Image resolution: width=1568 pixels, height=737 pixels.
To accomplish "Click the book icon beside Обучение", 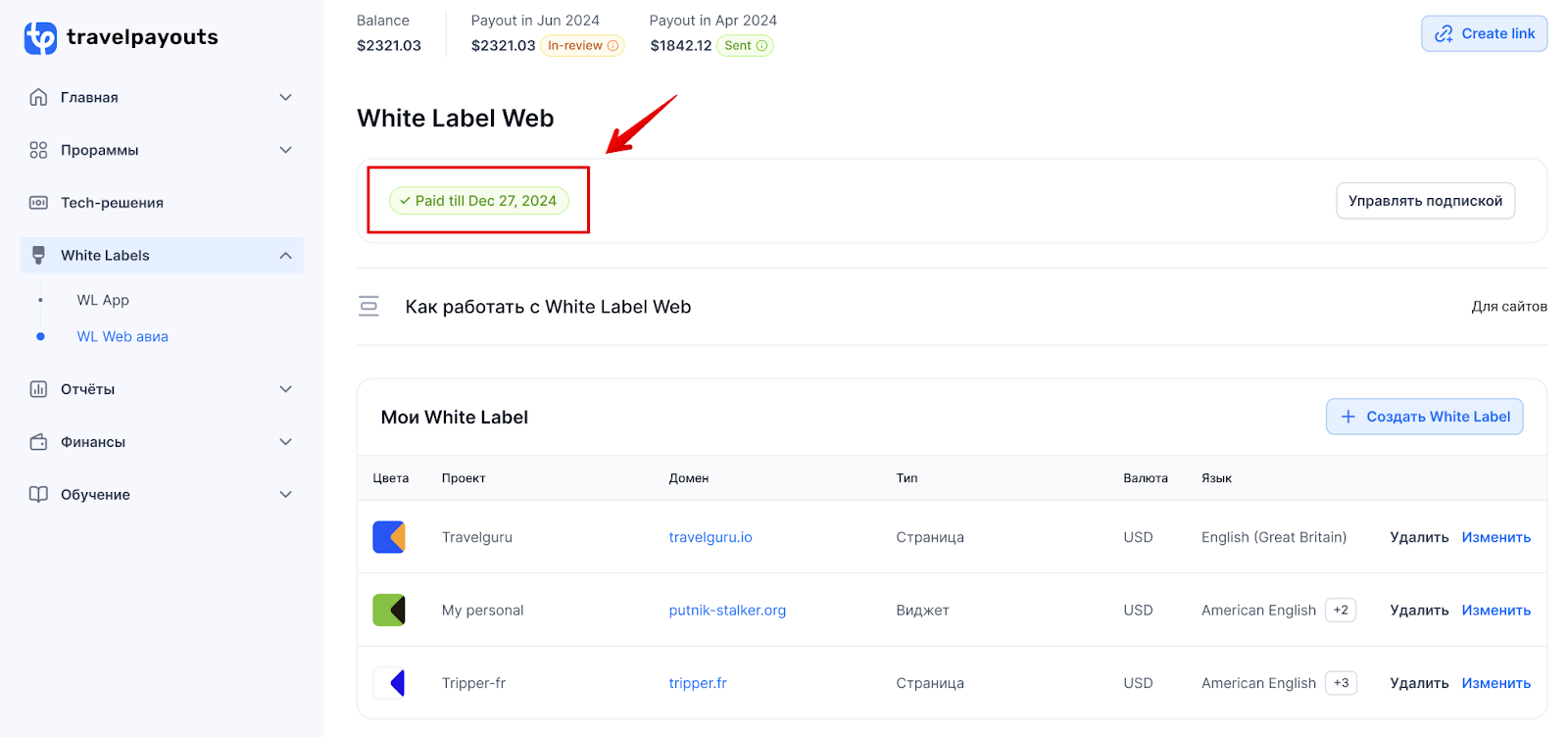I will [x=38, y=494].
